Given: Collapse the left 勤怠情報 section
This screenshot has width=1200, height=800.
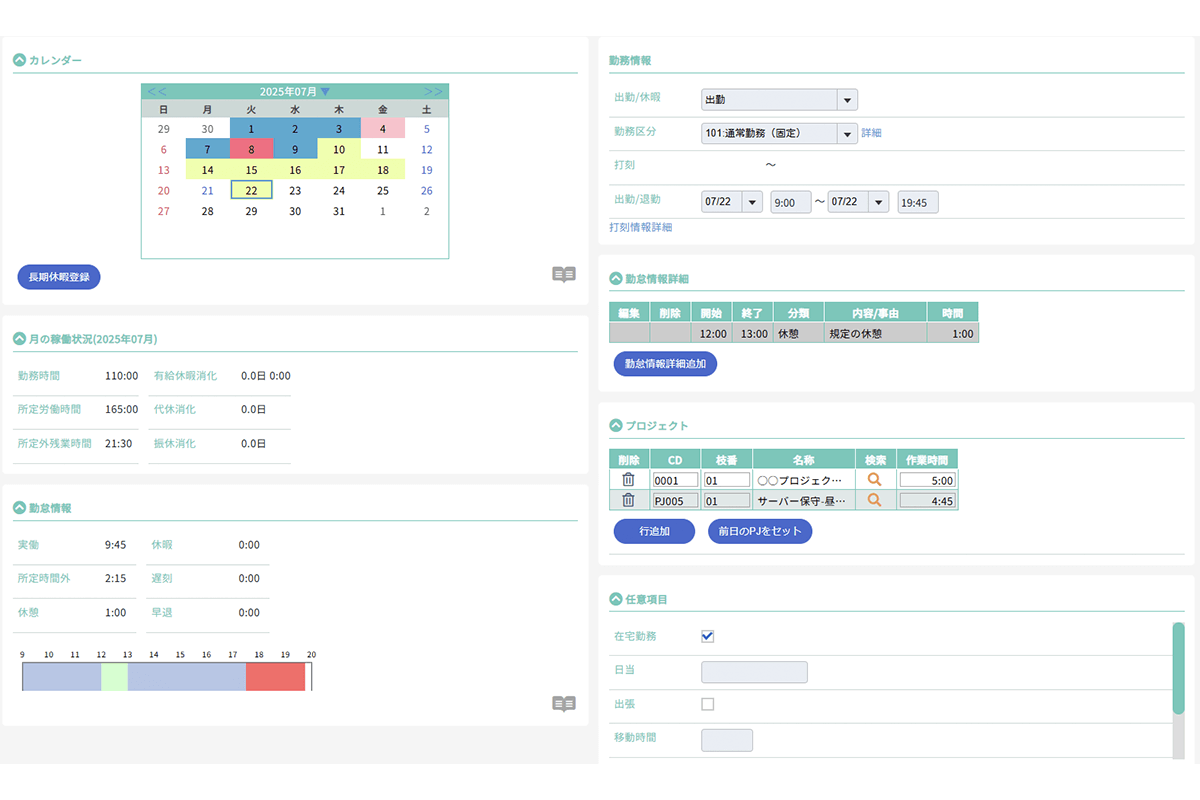Looking at the screenshot, I should tap(19, 508).
